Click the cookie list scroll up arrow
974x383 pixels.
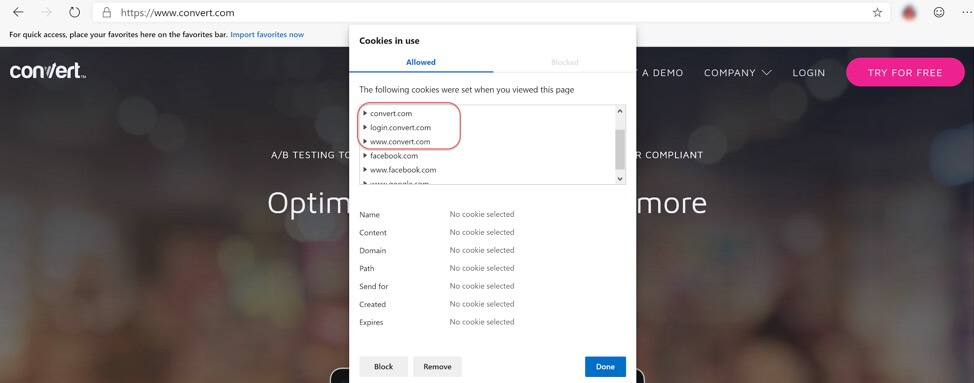point(619,112)
